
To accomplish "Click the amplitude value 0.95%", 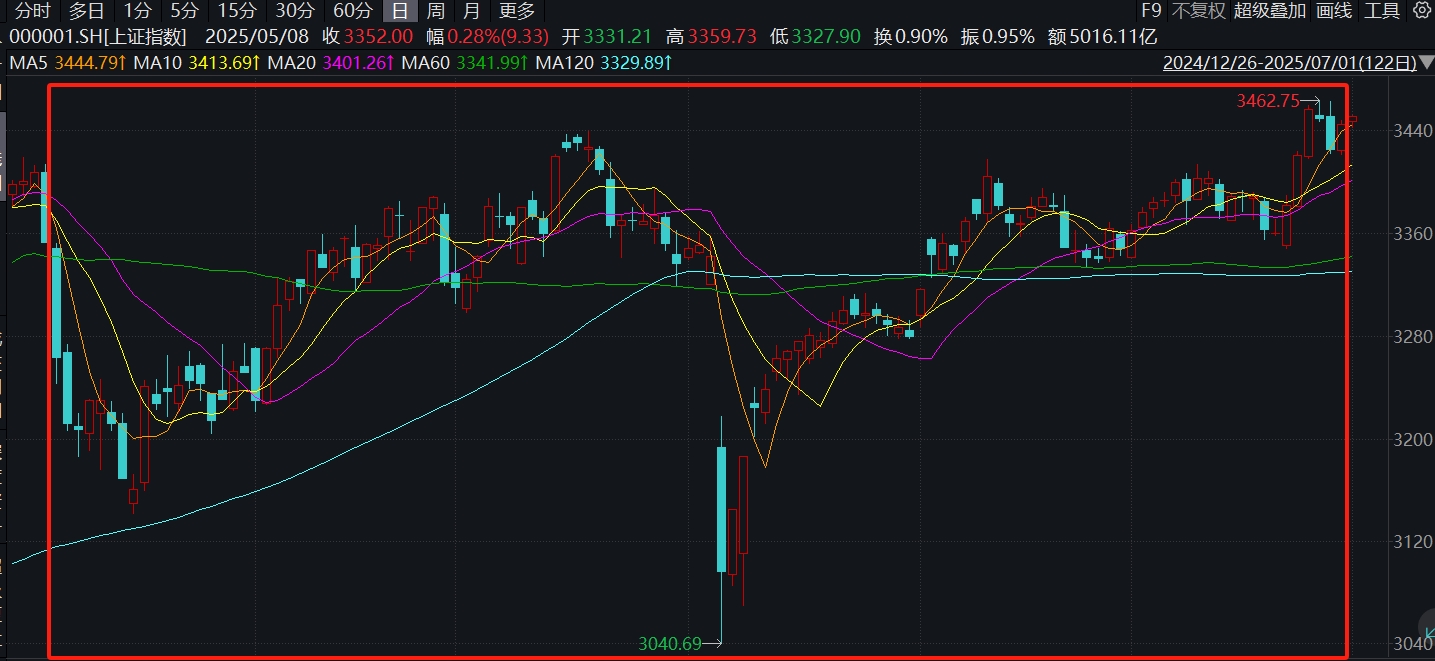I will click(1008, 37).
